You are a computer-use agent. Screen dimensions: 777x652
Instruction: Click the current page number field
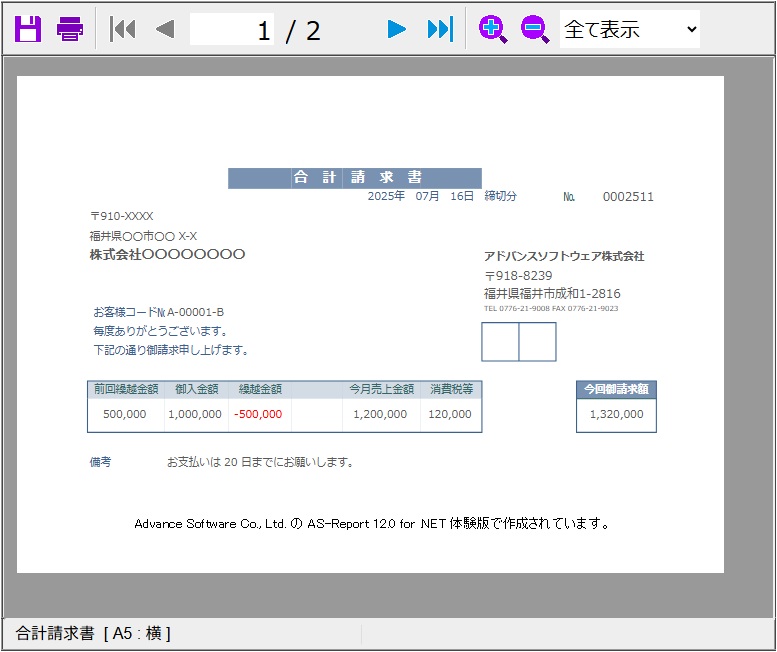(x=232, y=30)
